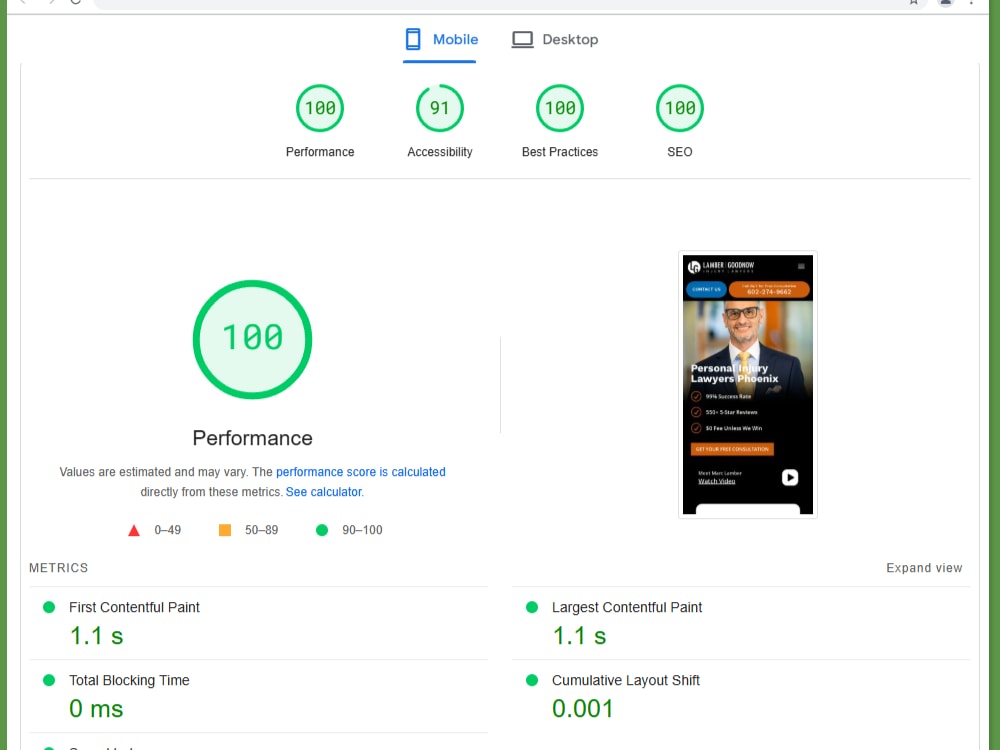Open the 'See calculator' link

coord(324,492)
